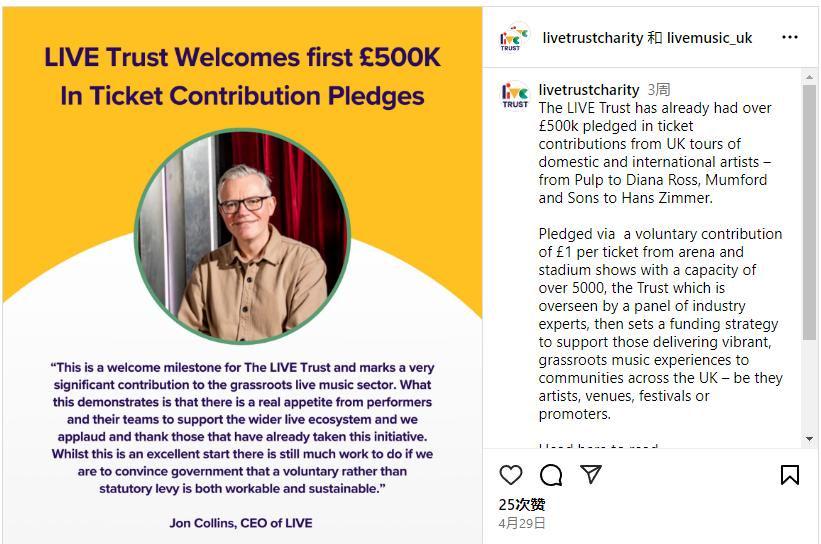Click LIVE Trust avatar beside the caption

(515, 95)
